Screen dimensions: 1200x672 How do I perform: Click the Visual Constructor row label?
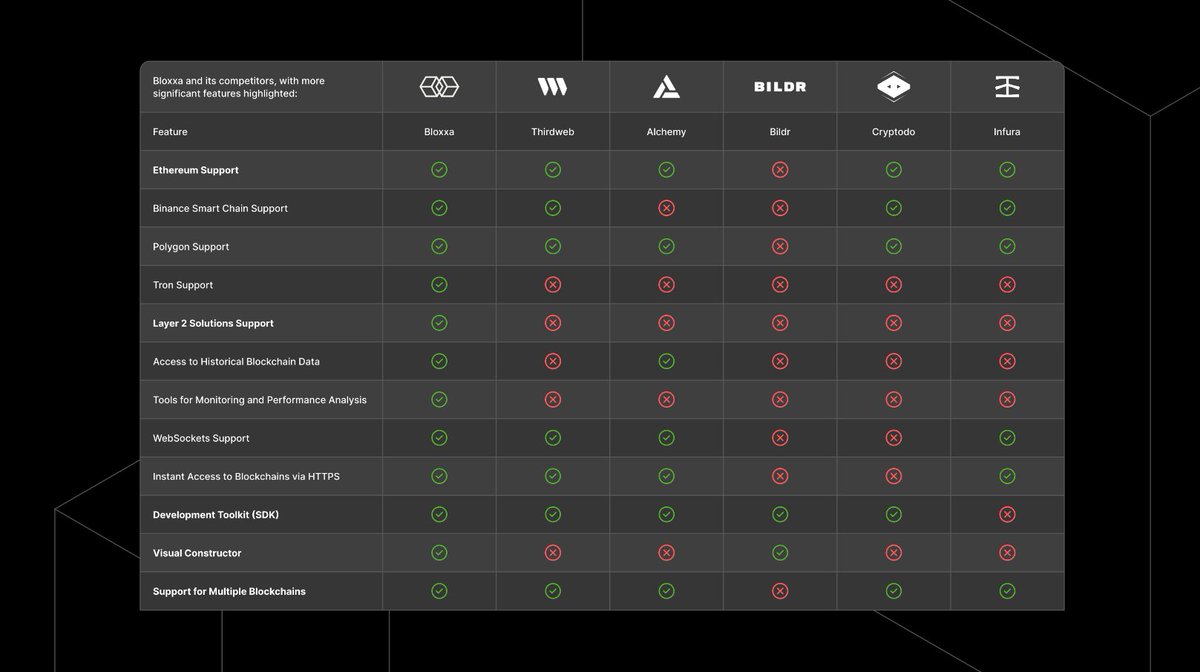pyautogui.click(x=197, y=553)
